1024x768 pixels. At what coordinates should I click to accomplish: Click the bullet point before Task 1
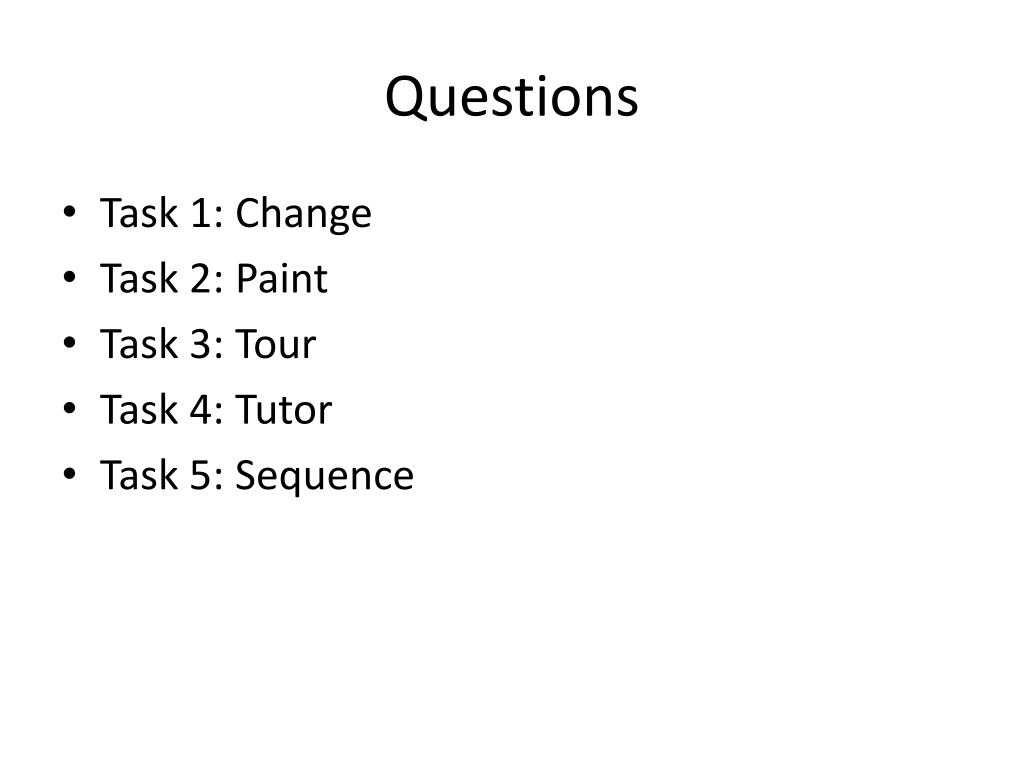[x=70, y=212]
